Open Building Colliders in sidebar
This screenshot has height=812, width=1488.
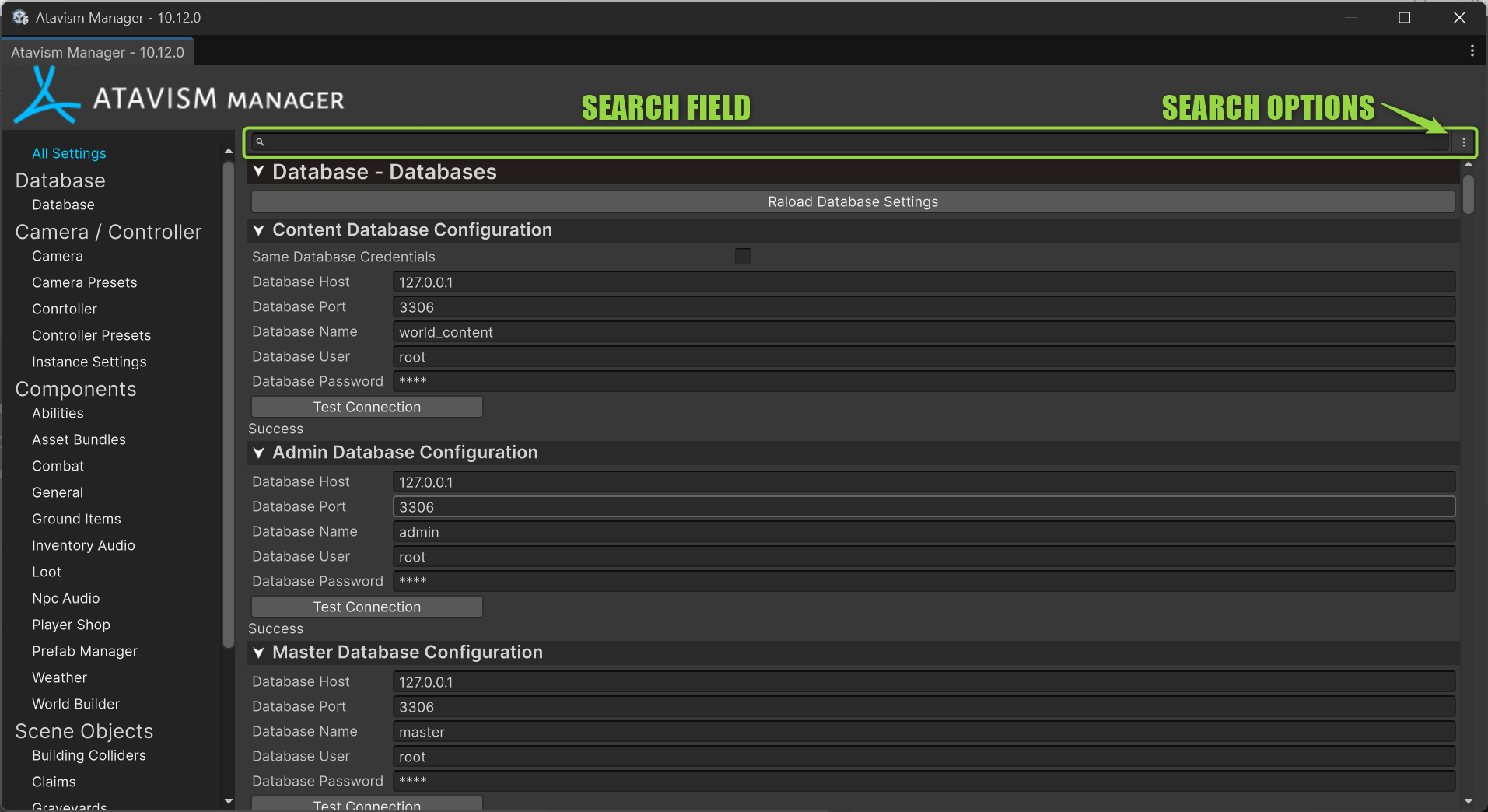coord(89,755)
